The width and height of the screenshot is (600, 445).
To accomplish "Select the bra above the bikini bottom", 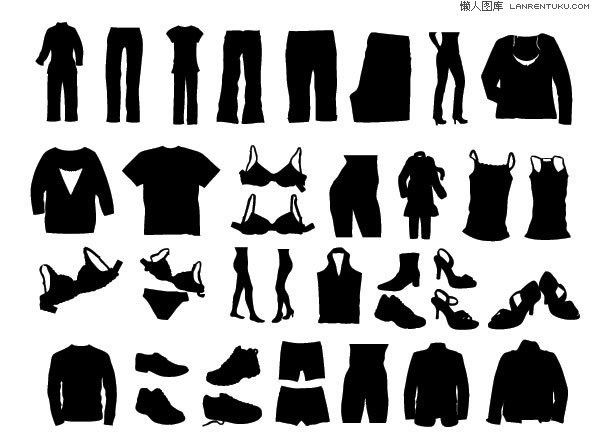I will click(x=173, y=271).
